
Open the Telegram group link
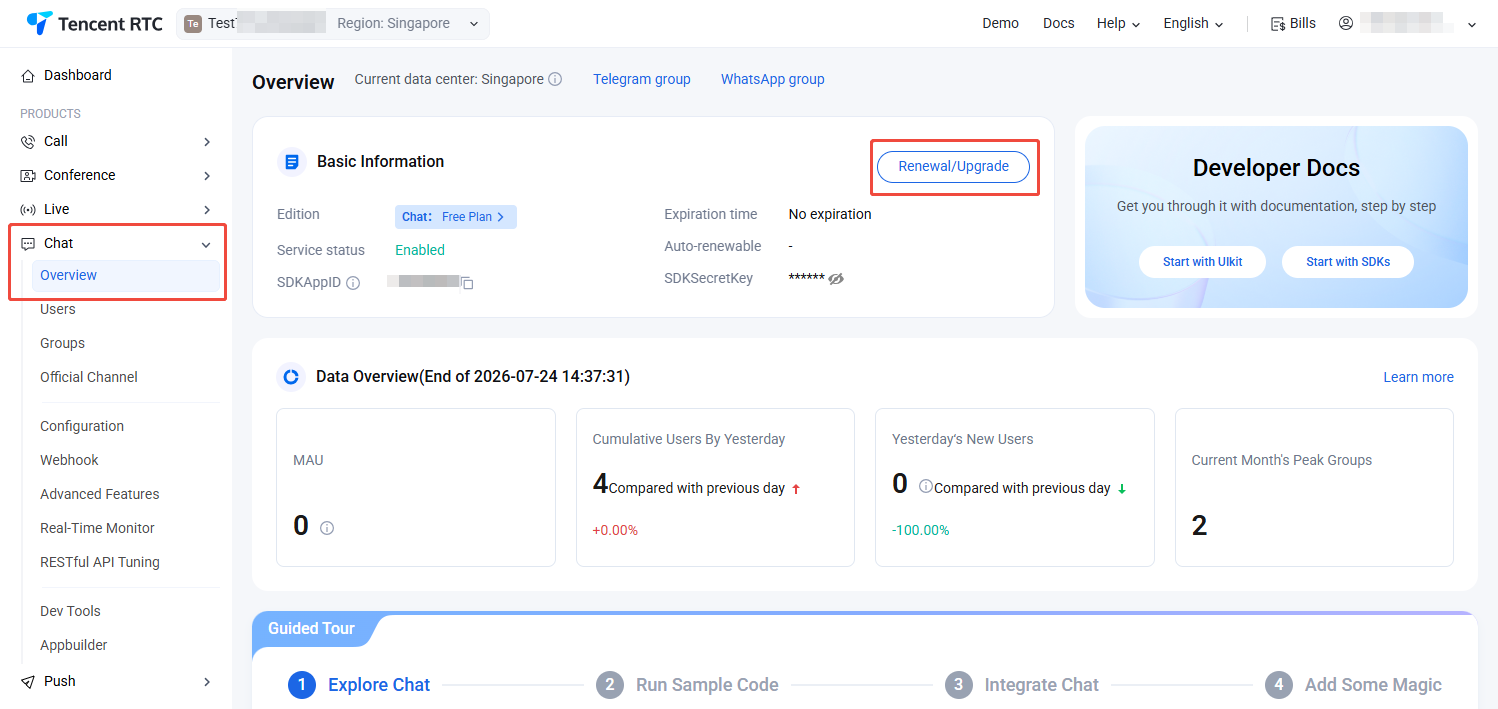[641, 79]
